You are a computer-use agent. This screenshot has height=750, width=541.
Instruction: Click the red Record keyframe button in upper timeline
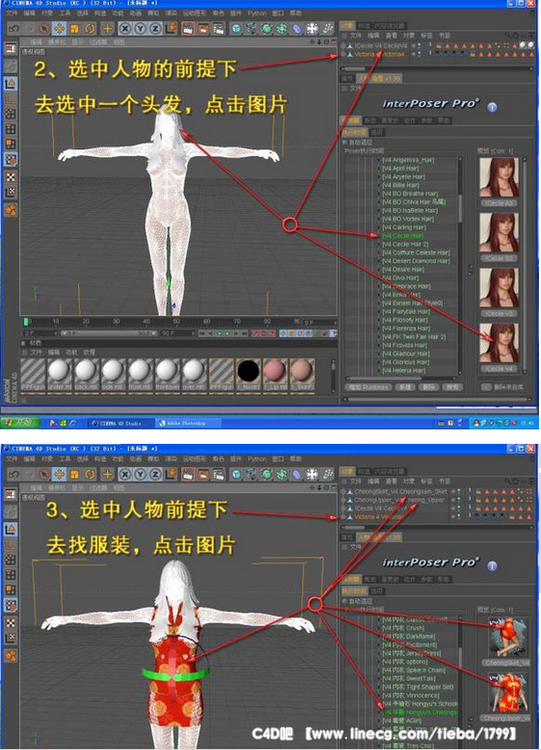click(x=256, y=333)
